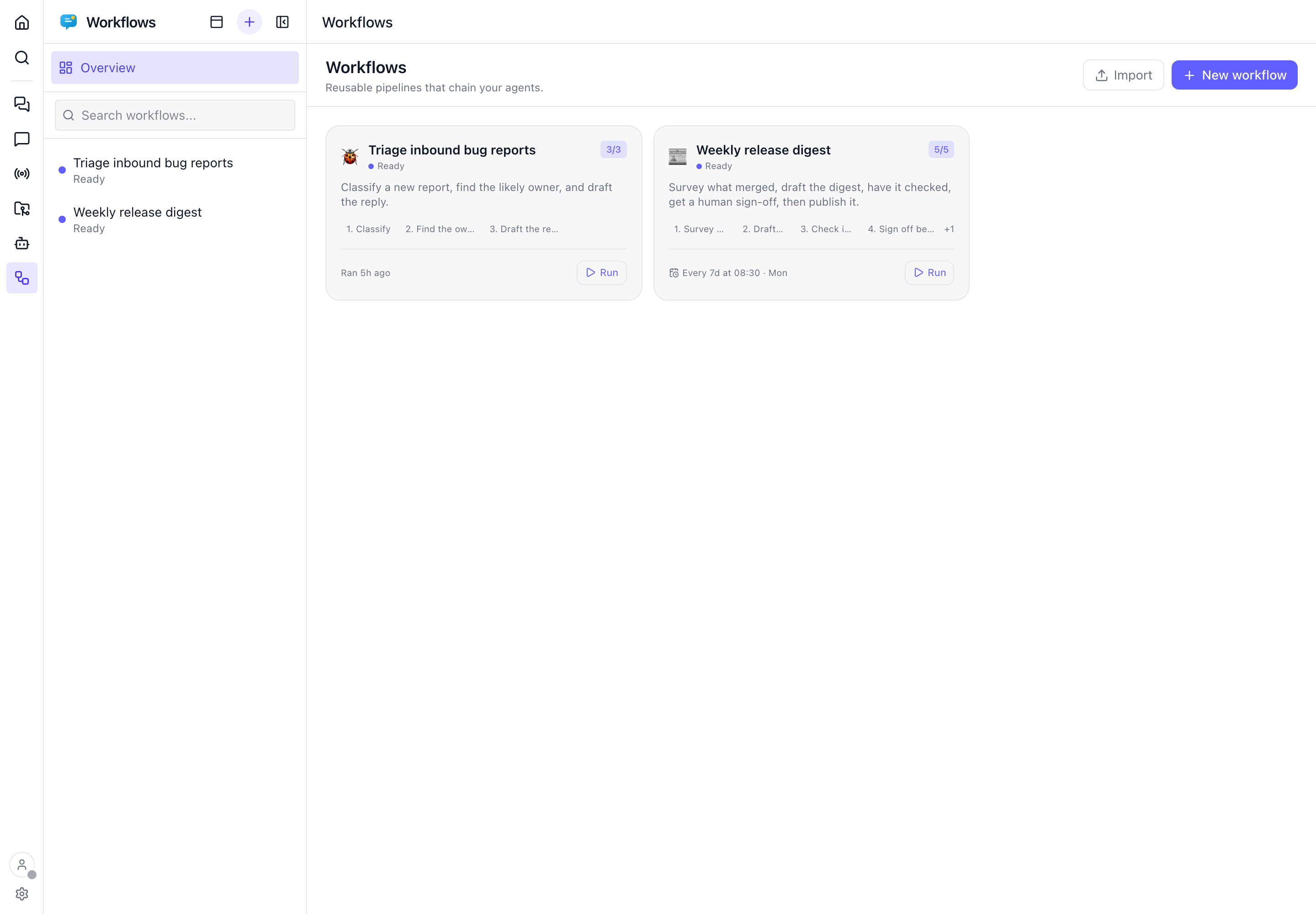Open the conversations icon with two overlapping bubbles

tap(22, 104)
